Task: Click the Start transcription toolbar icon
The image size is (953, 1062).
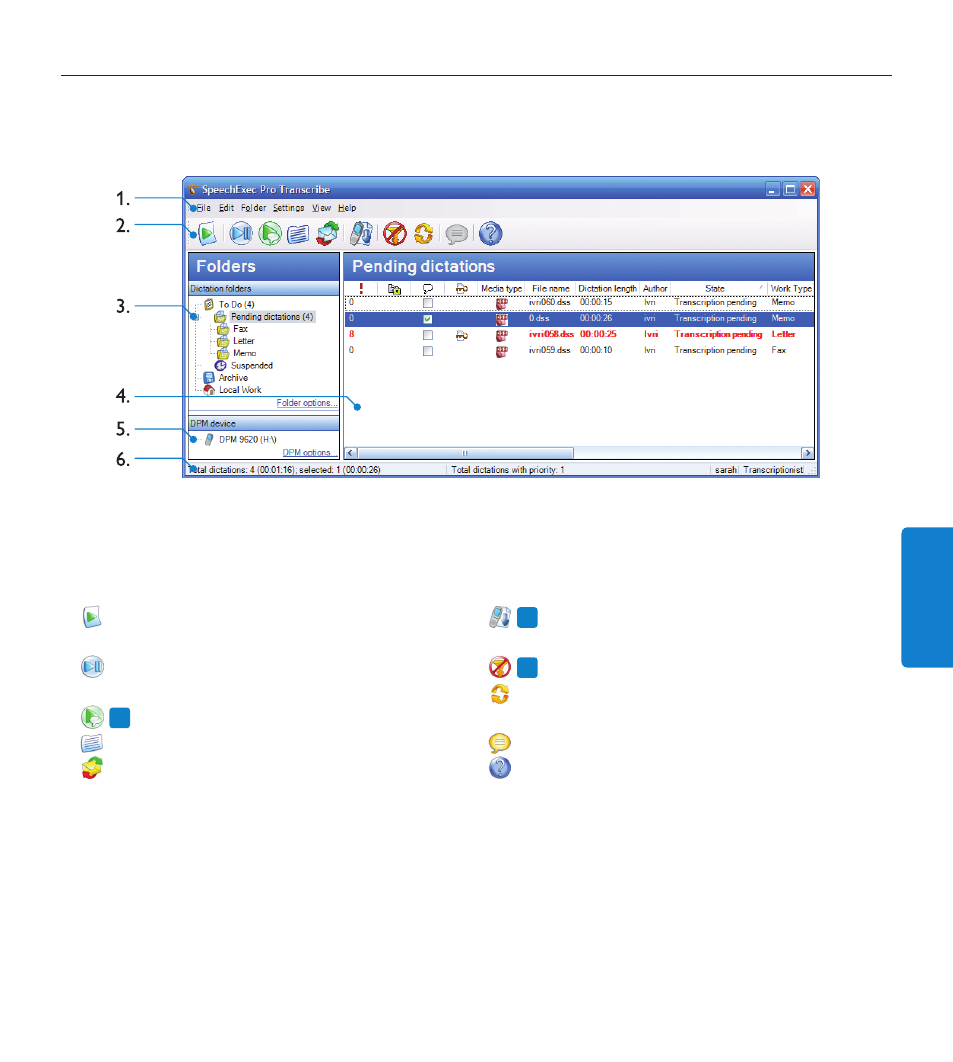Action: [x=207, y=234]
